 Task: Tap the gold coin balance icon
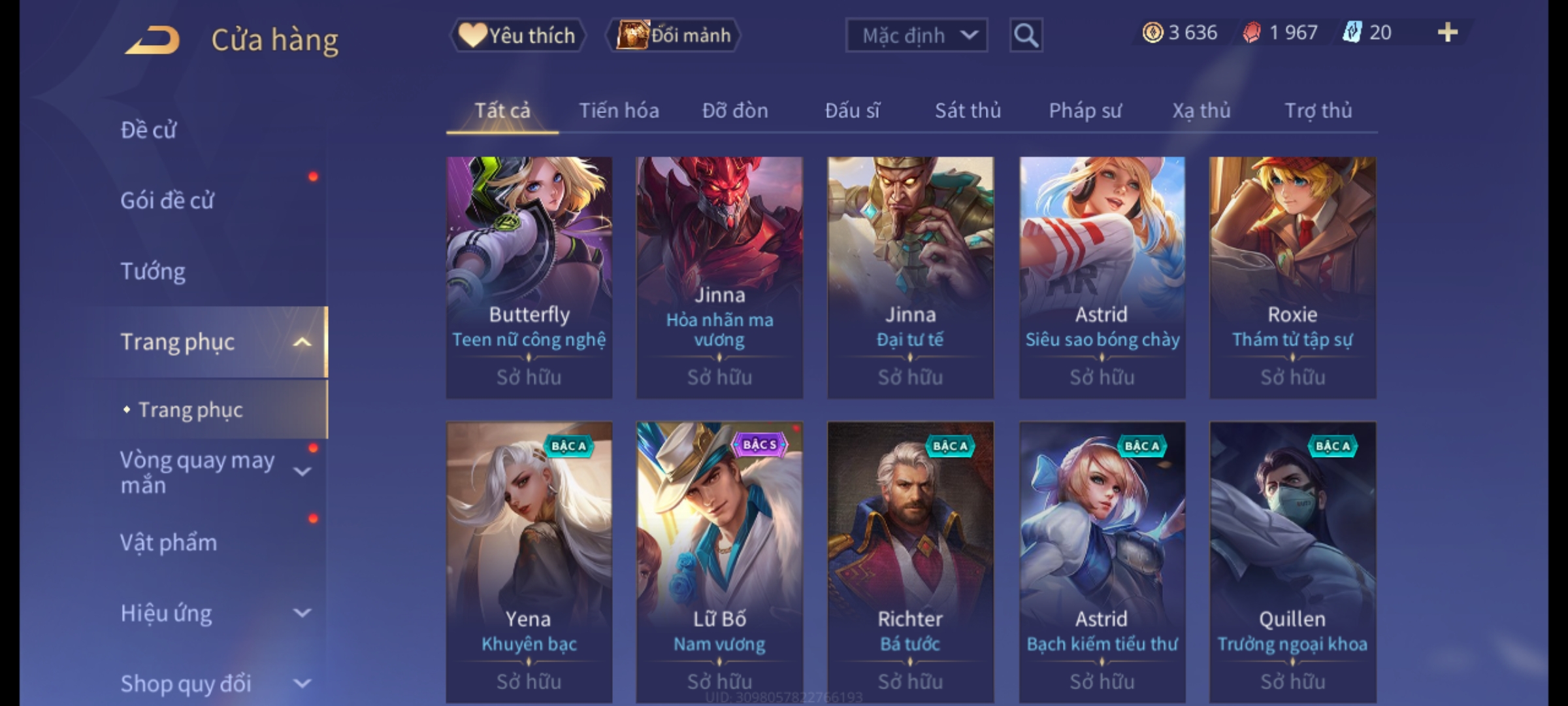click(x=1152, y=33)
